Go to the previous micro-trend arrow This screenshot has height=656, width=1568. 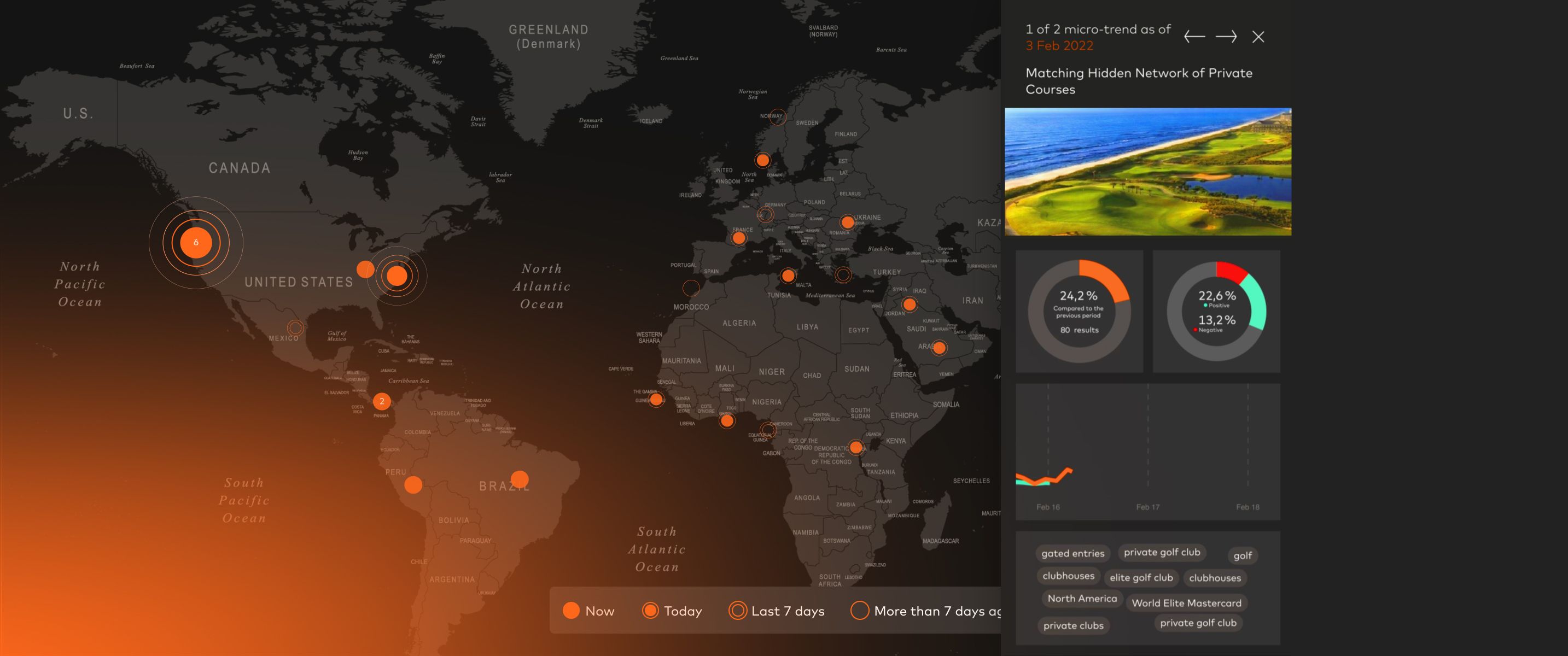[1194, 37]
